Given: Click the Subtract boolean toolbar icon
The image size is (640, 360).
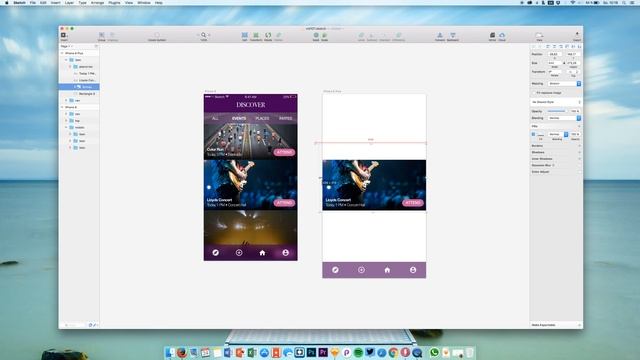Looking at the screenshot, I should [x=372, y=36].
